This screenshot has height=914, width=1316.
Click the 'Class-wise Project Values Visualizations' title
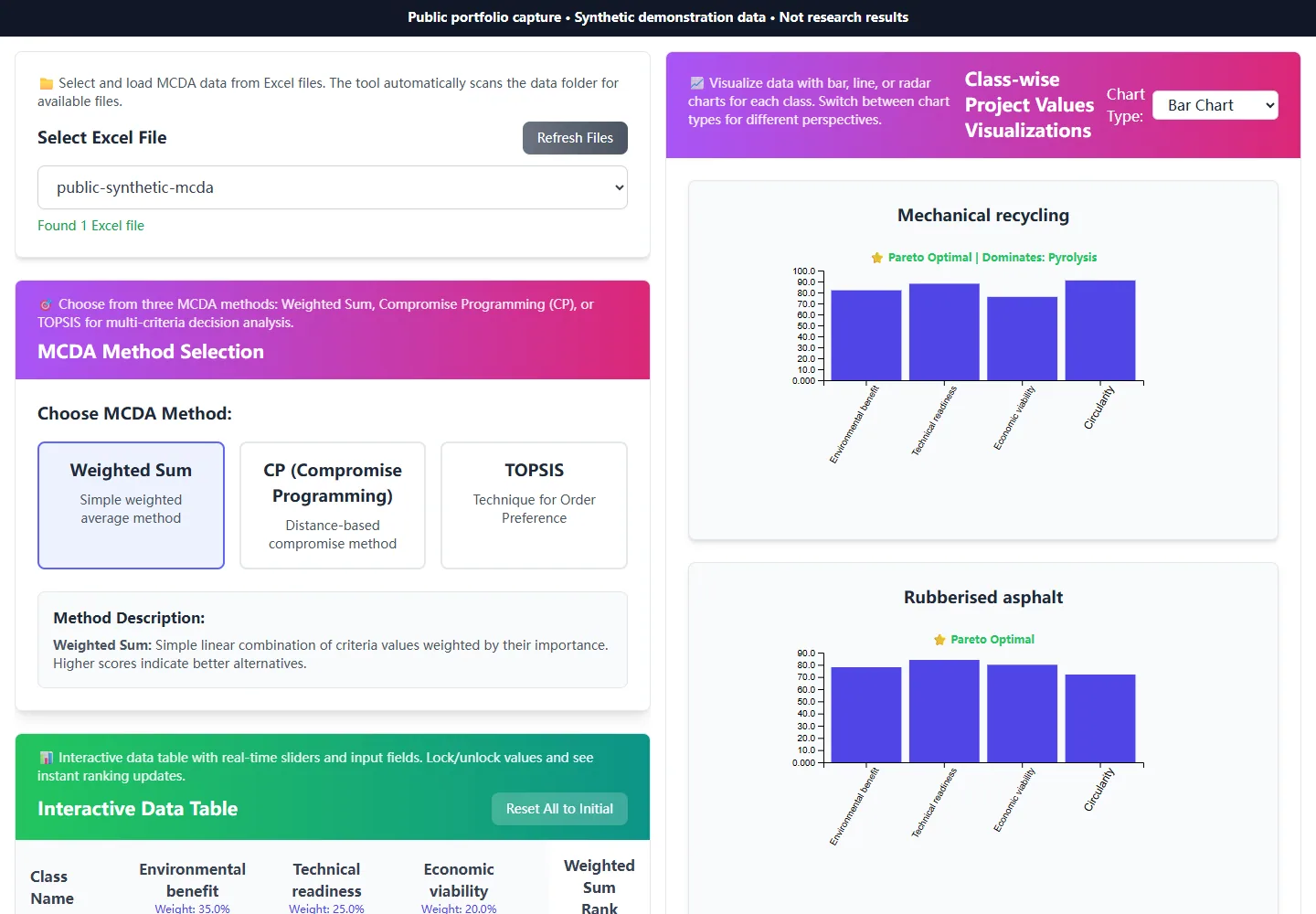(1029, 105)
